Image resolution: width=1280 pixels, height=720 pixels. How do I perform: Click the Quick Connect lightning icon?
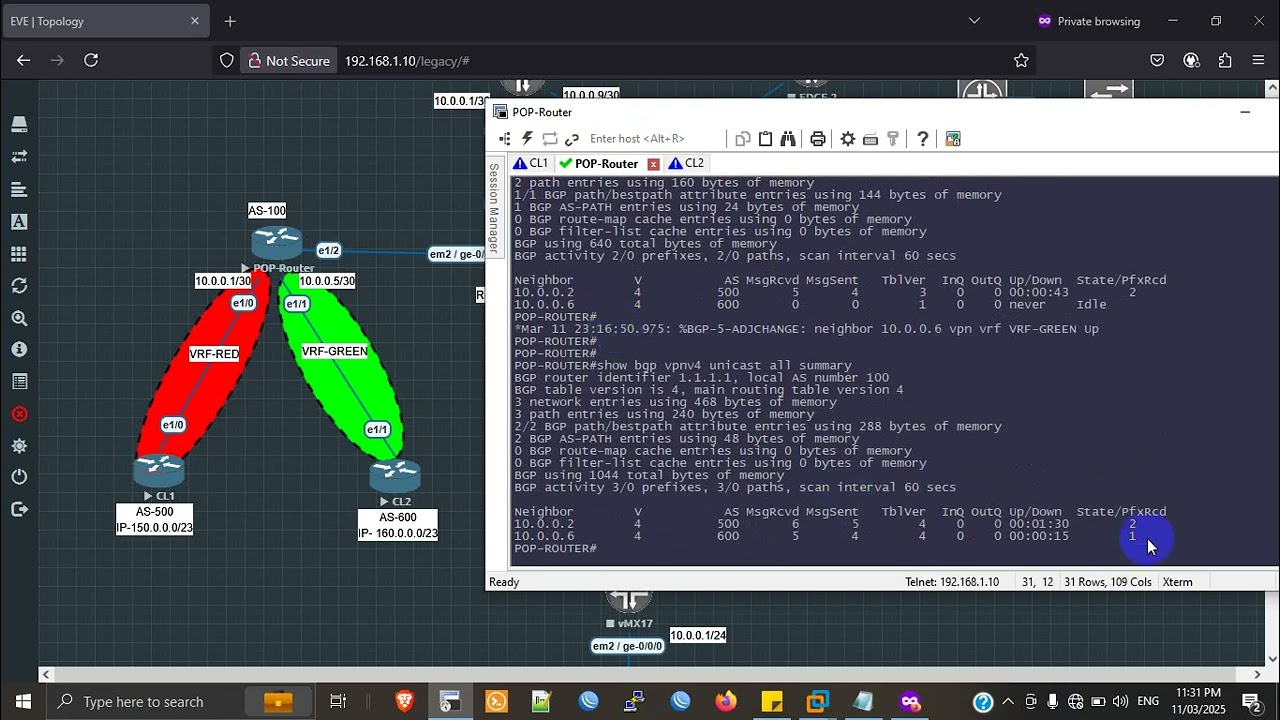point(527,139)
